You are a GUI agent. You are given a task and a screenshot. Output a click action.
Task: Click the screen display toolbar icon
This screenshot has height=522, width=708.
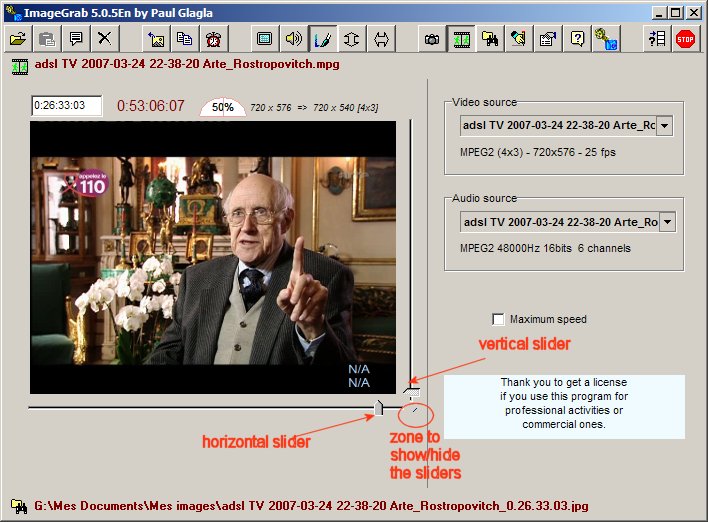(x=265, y=39)
